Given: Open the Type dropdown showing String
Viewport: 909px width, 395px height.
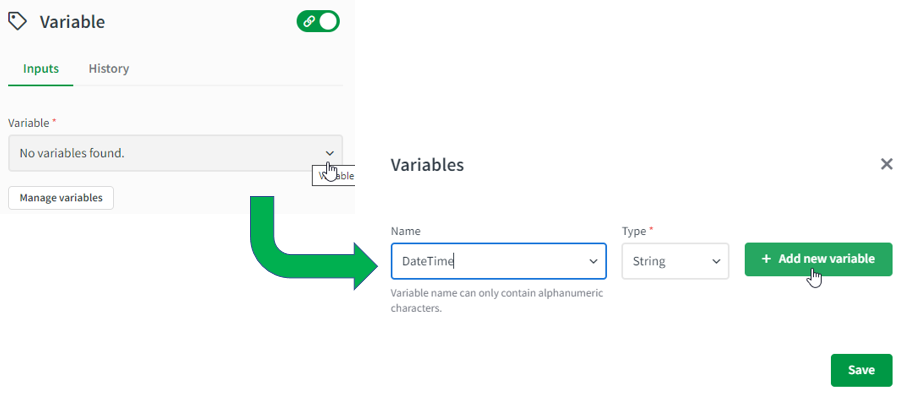Looking at the screenshot, I should [x=675, y=261].
